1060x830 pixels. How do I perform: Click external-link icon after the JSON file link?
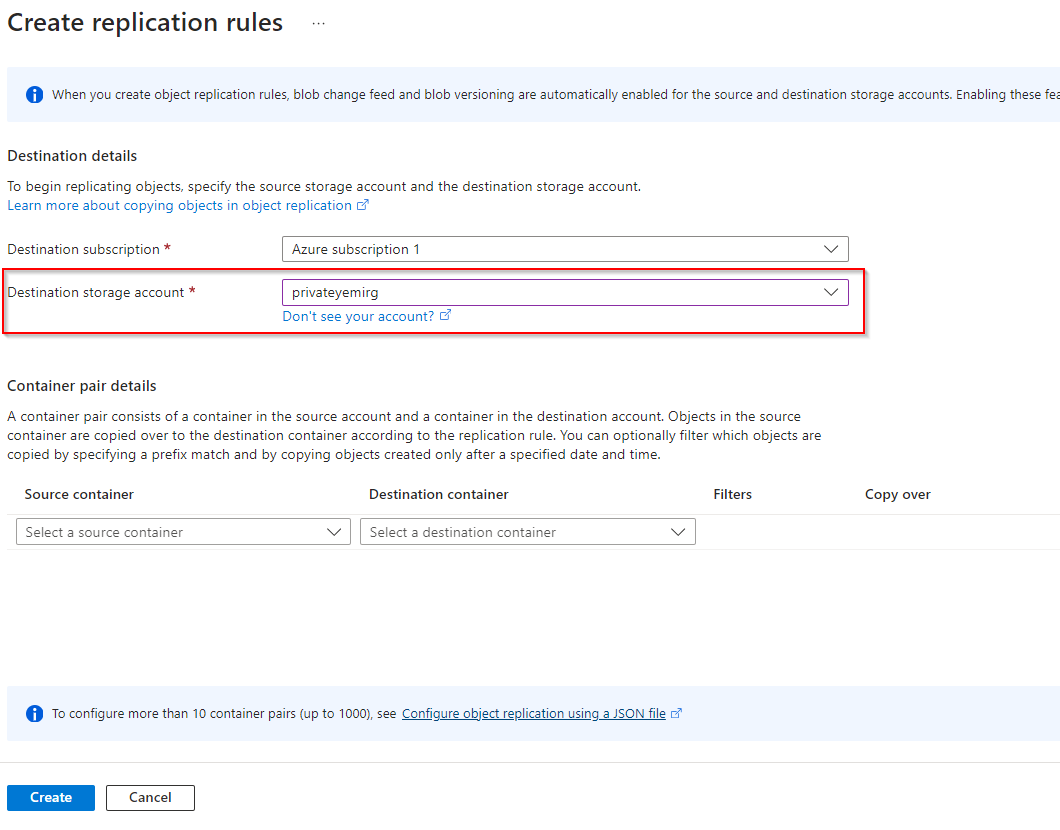(x=677, y=714)
